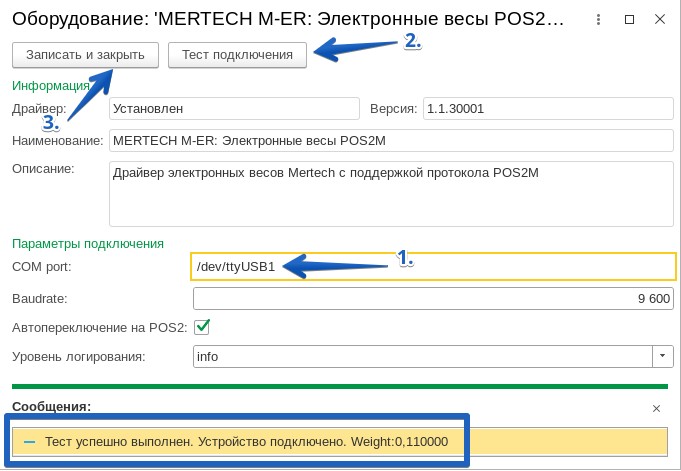
Task: Run Тест подключения connection test
Action: pyautogui.click(x=237, y=55)
